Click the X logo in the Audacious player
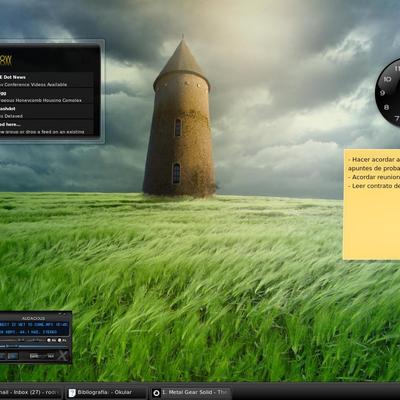 point(63,356)
